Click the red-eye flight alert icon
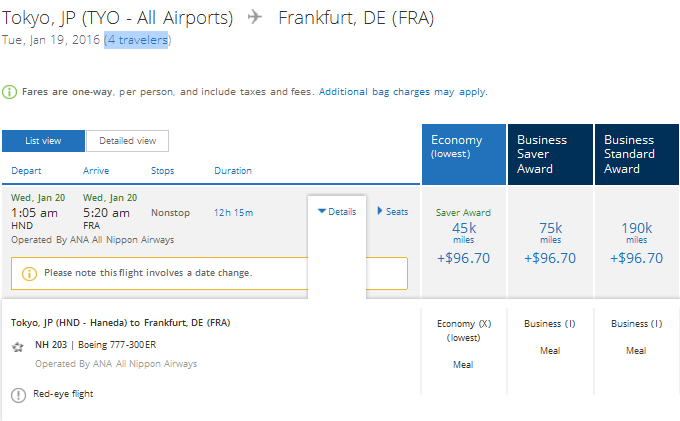 pos(18,394)
